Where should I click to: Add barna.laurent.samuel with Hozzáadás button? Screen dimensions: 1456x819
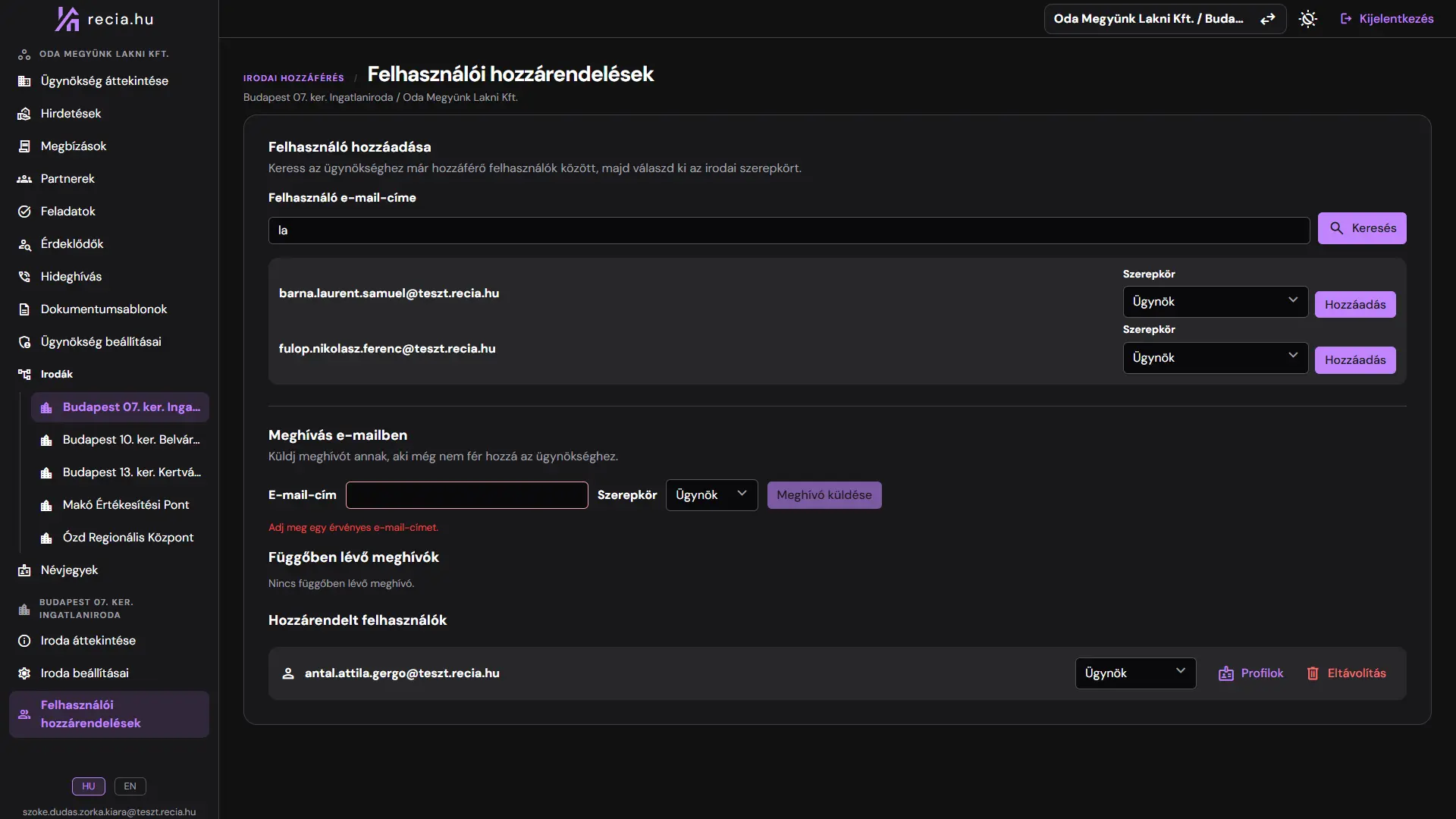coord(1355,305)
